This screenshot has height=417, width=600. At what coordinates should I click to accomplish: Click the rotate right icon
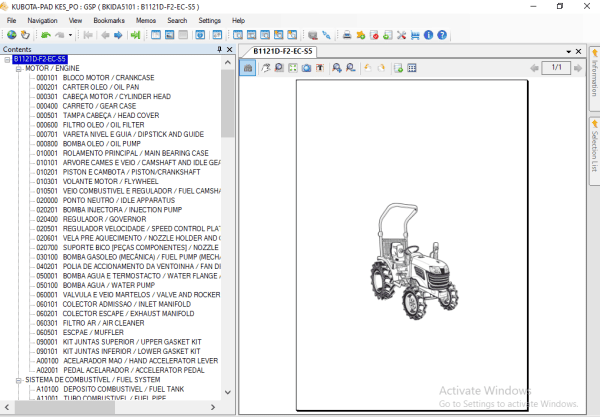[x=381, y=68]
